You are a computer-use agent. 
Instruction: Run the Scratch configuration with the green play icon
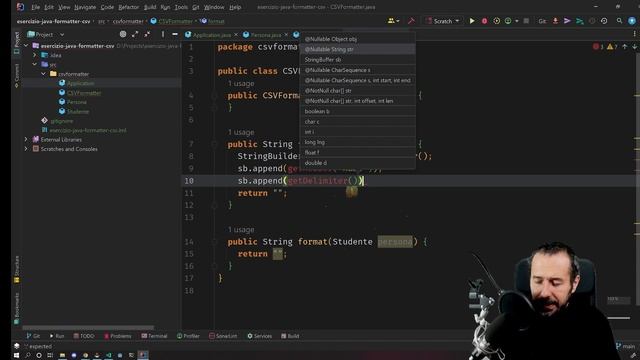[x=472, y=21]
